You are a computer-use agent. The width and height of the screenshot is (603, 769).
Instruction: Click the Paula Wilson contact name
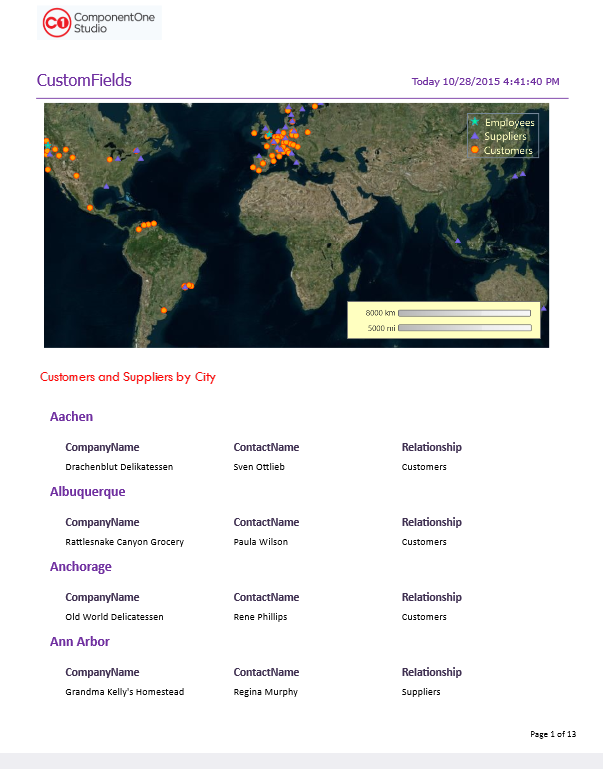tap(260, 542)
